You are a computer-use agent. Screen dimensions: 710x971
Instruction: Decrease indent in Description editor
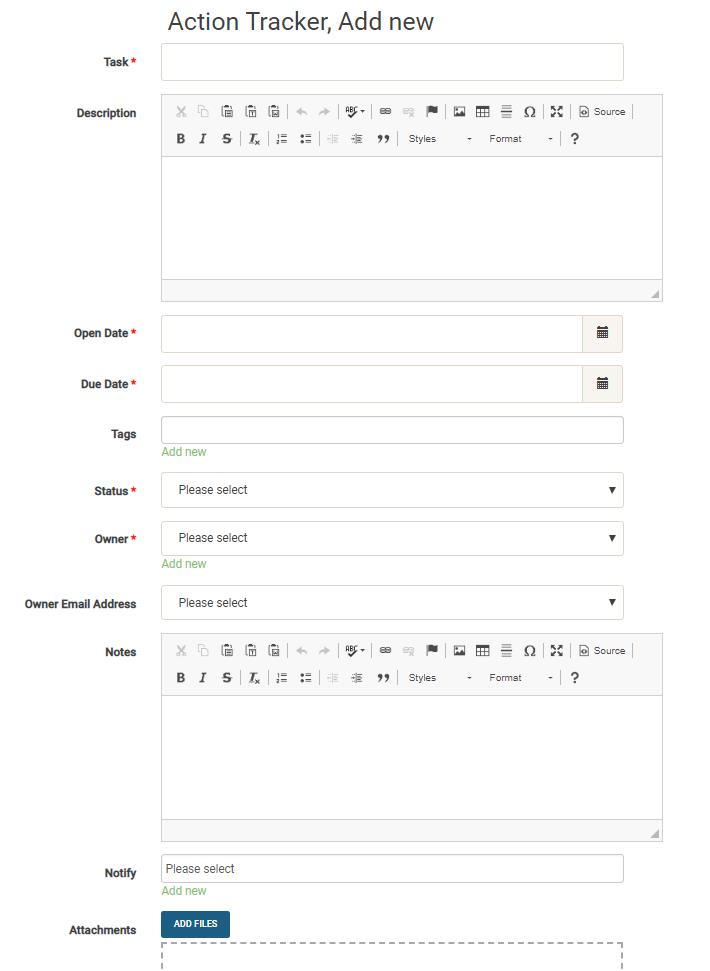coord(333,139)
